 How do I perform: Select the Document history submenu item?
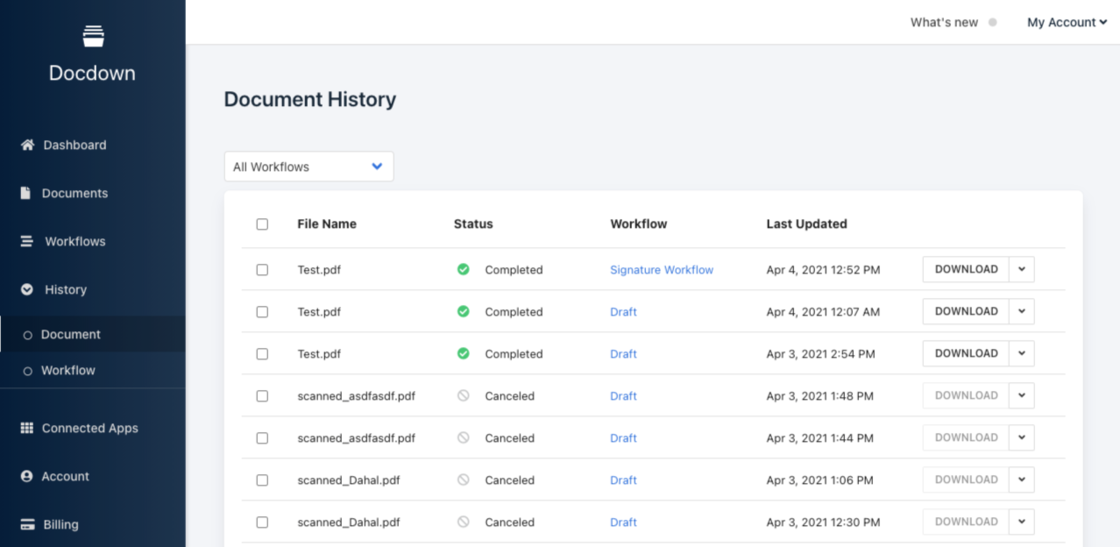70,334
